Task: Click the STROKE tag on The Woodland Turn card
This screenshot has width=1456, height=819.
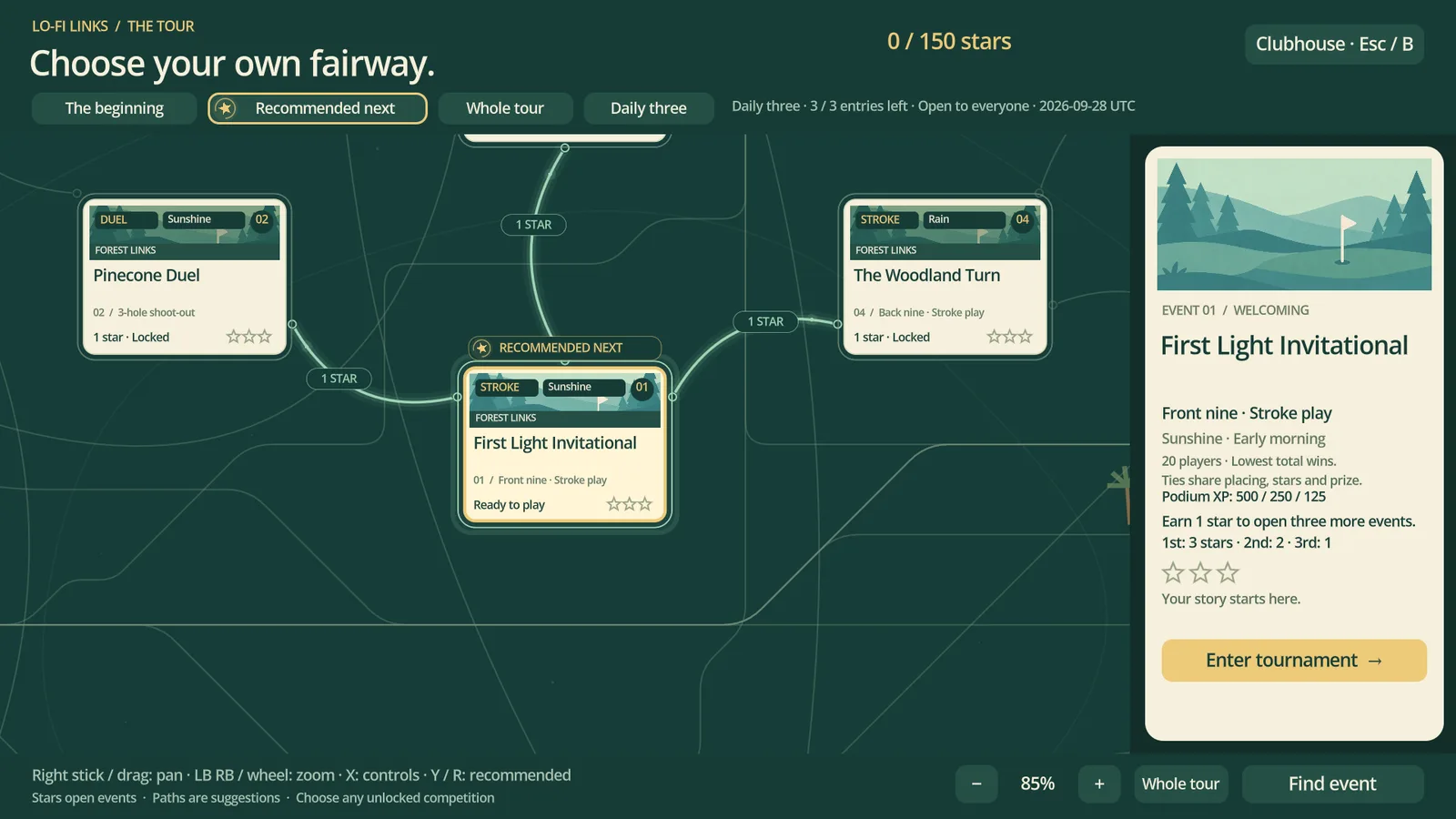Action: coord(886,219)
